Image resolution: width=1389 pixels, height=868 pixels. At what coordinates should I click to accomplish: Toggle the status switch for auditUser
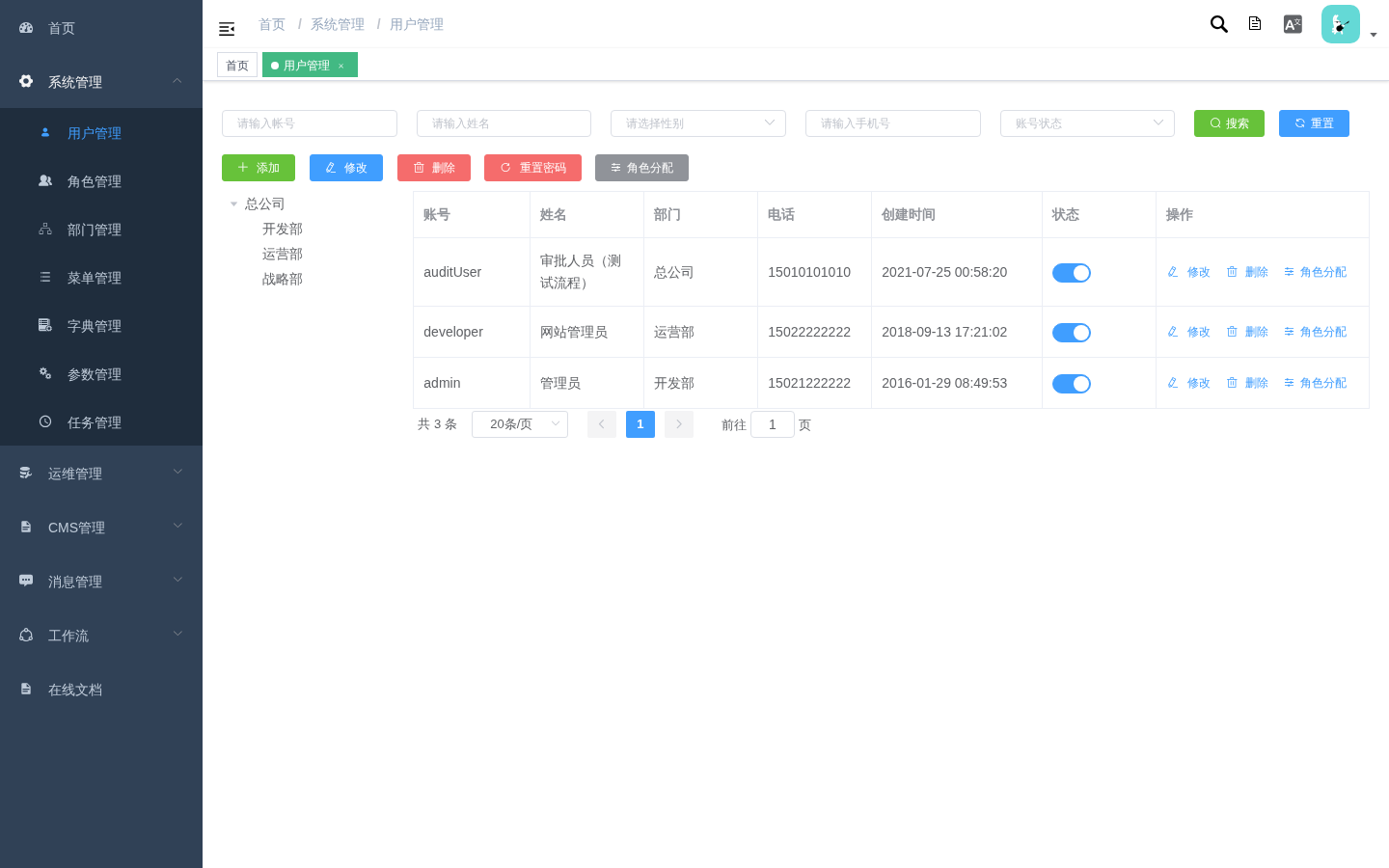click(x=1072, y=273)
